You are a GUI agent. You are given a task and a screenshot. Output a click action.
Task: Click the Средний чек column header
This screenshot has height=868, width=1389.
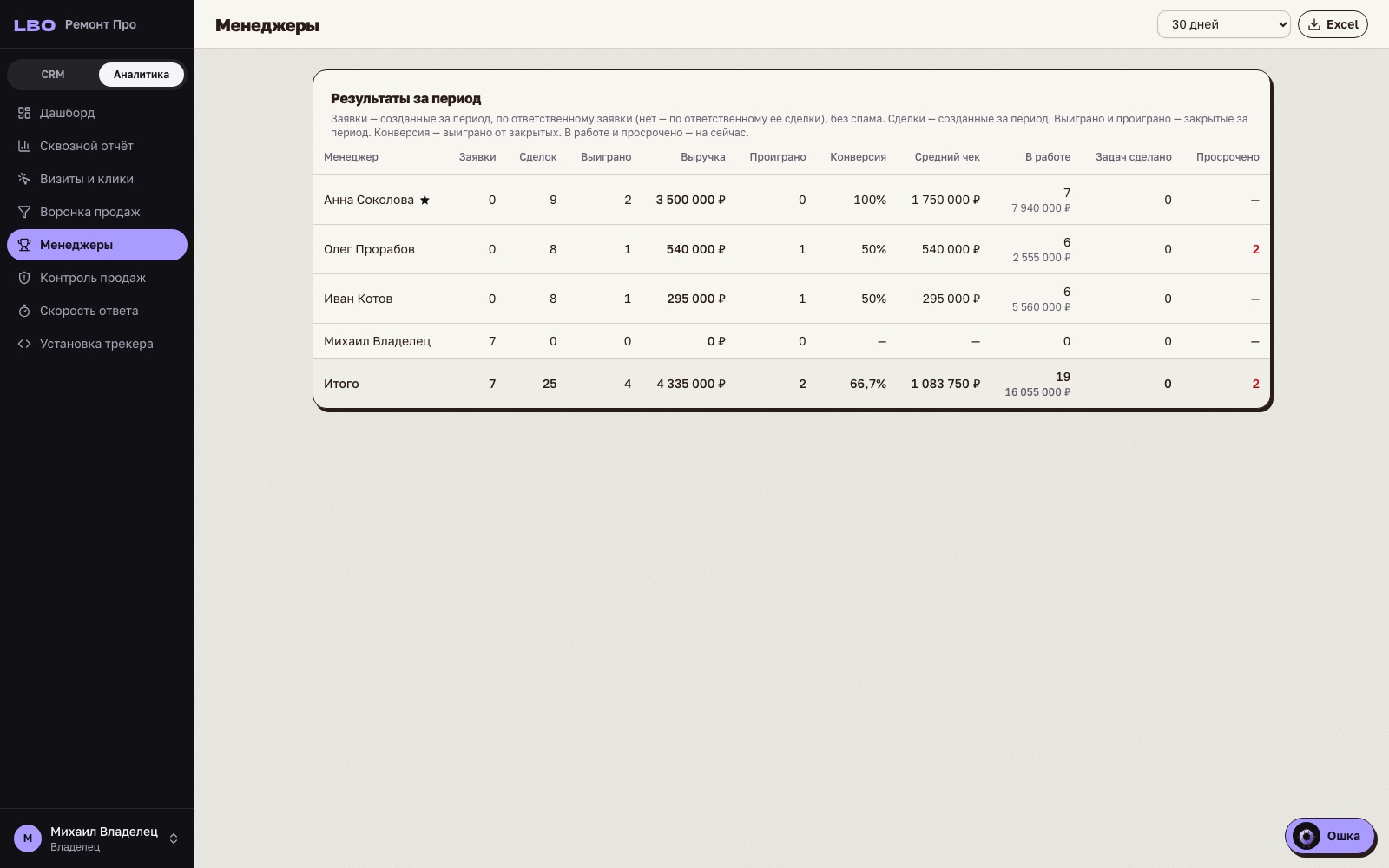click(x=947, y=157)
